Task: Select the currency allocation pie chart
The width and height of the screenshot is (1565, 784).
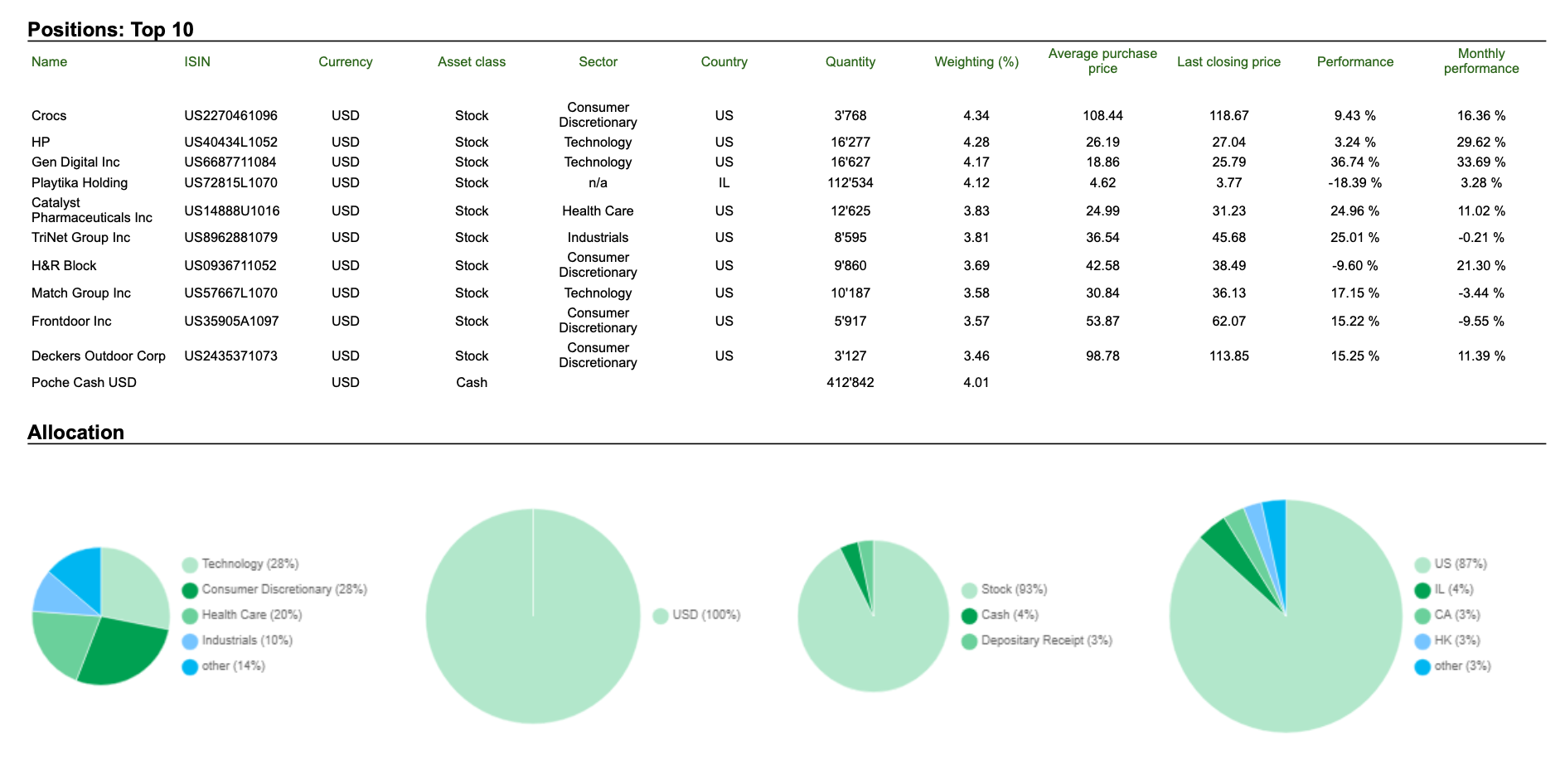Action: (x=533, y=616)
